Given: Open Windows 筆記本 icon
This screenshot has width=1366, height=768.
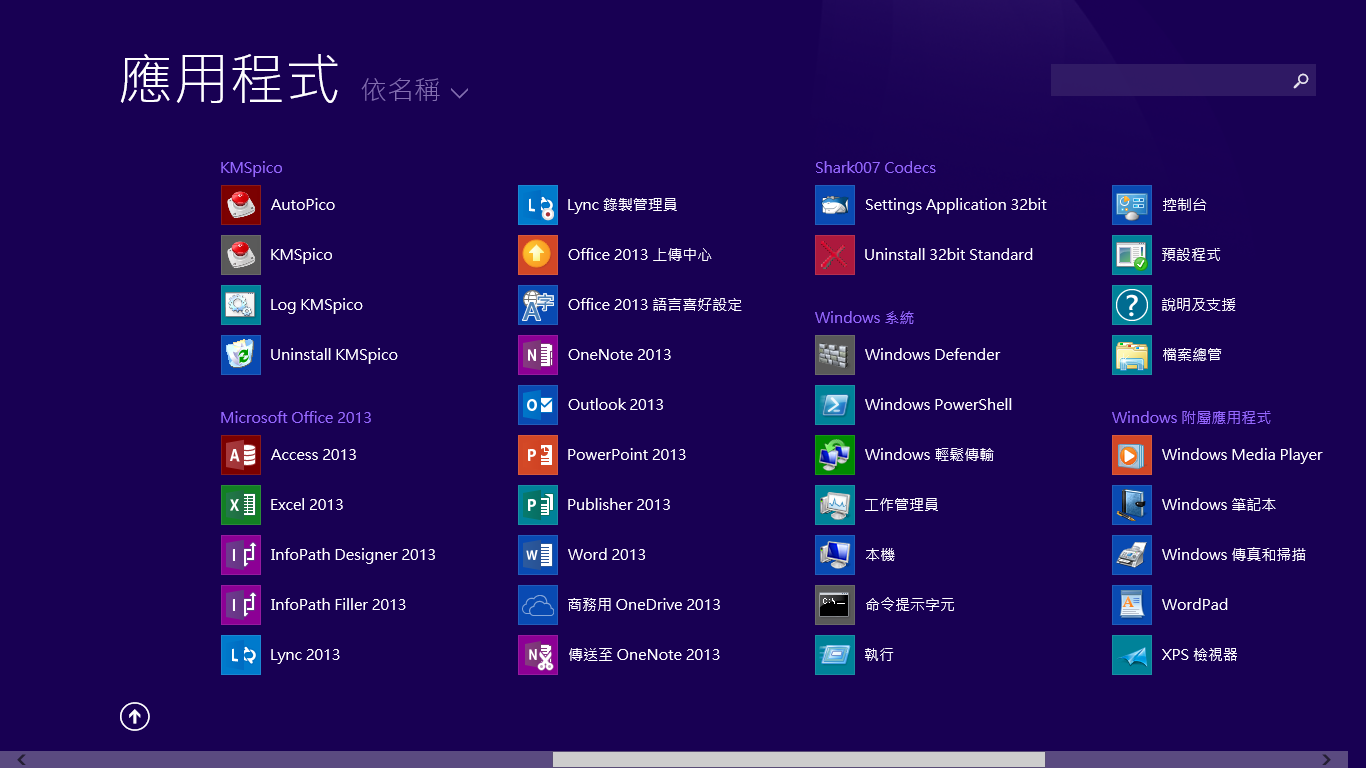Looking at the screenshot, I should [x=1132, y=505].
